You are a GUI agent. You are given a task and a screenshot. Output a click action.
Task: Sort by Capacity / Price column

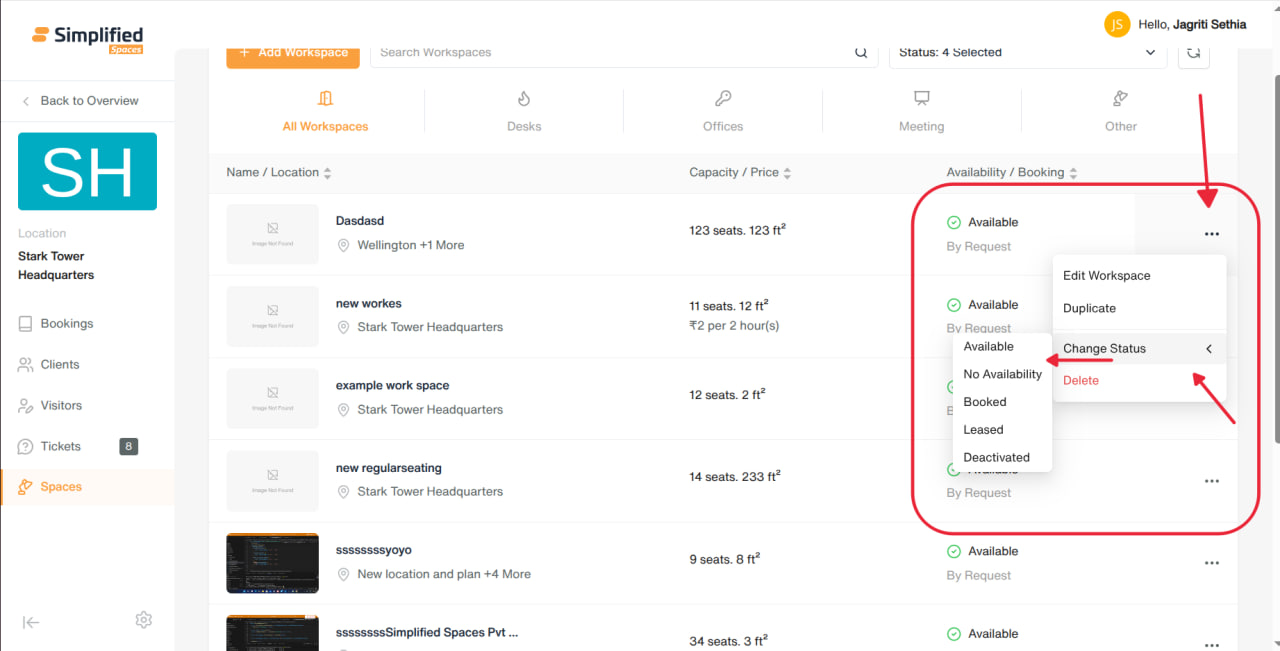tap(740, 173)
